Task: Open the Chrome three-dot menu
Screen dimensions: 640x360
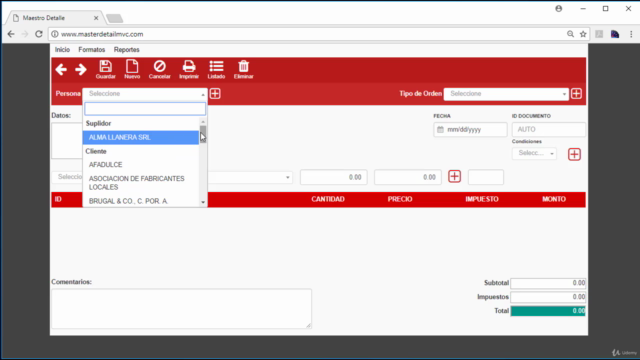Action: point(631,34)
